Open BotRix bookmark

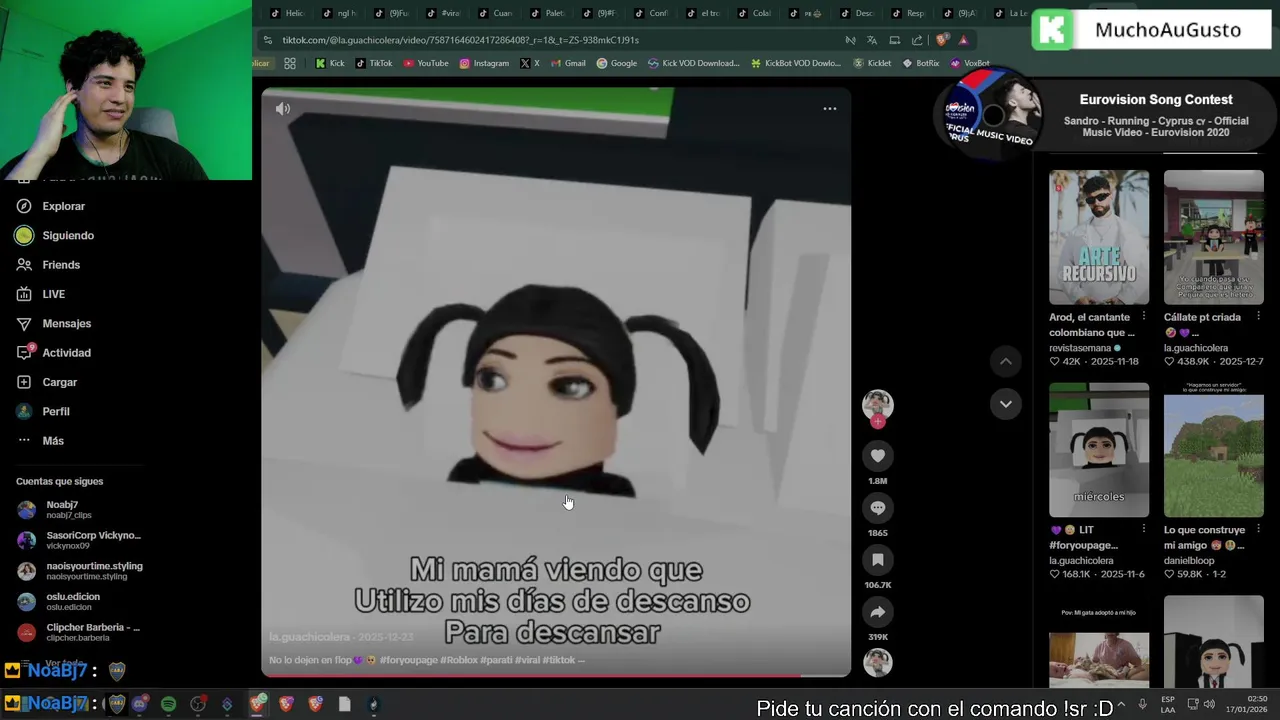pyautogui.click(x=921, y=63)
